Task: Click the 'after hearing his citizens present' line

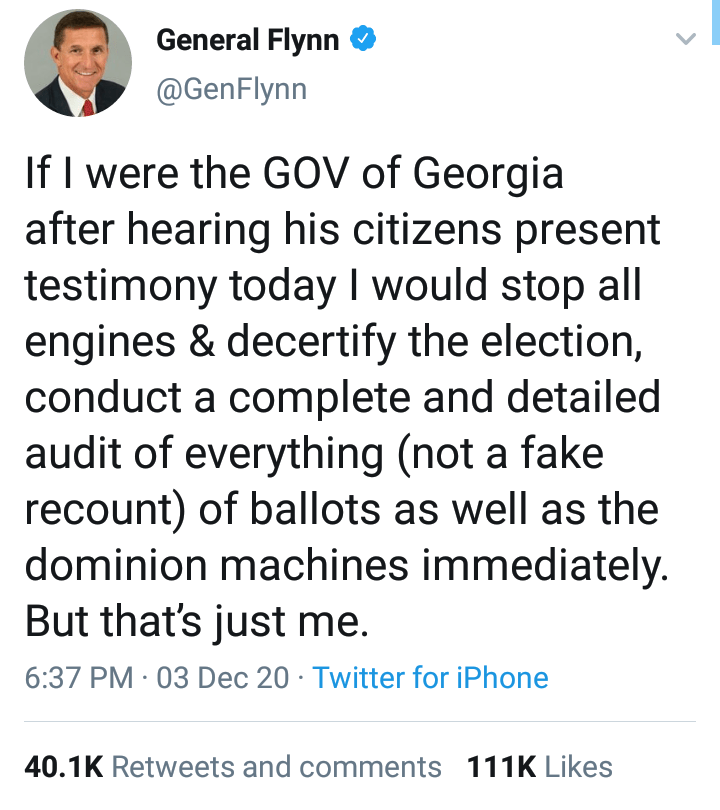Action: coord(342,230)
